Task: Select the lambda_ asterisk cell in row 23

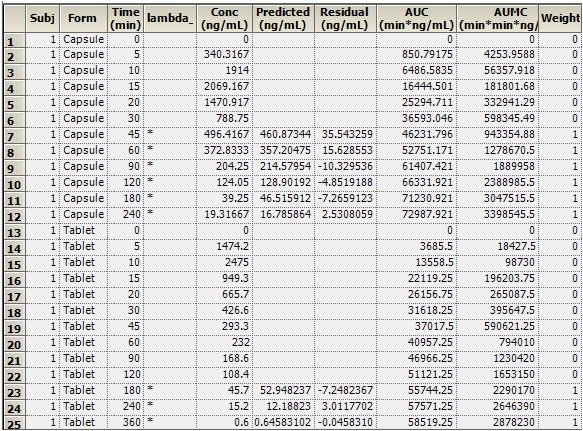Action: (170, 390)
